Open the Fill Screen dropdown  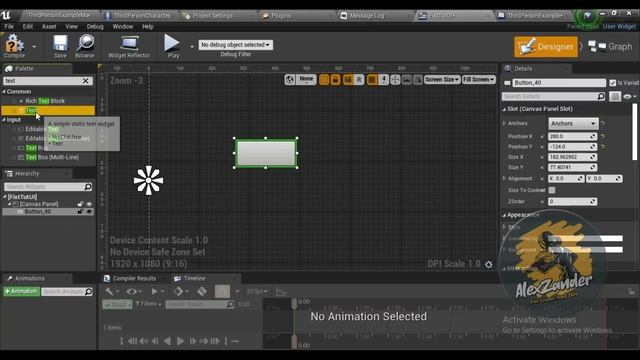click(479, 80)
